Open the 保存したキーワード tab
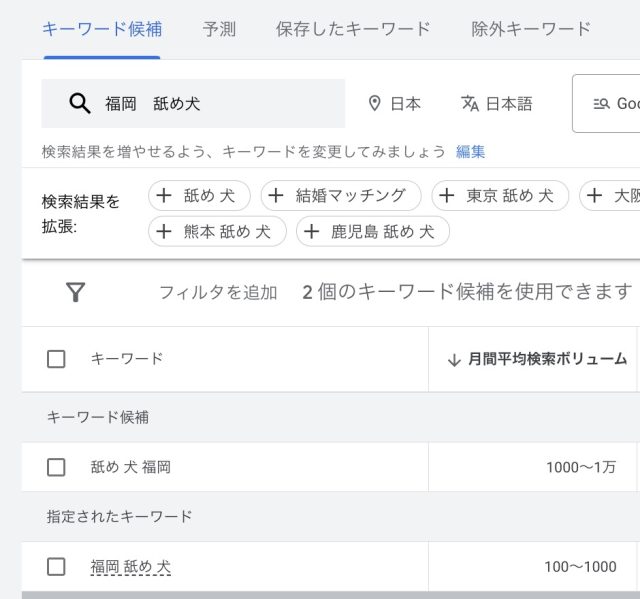Image resolution: width=640 pixels, height=599 pixels. coord(353,29)
